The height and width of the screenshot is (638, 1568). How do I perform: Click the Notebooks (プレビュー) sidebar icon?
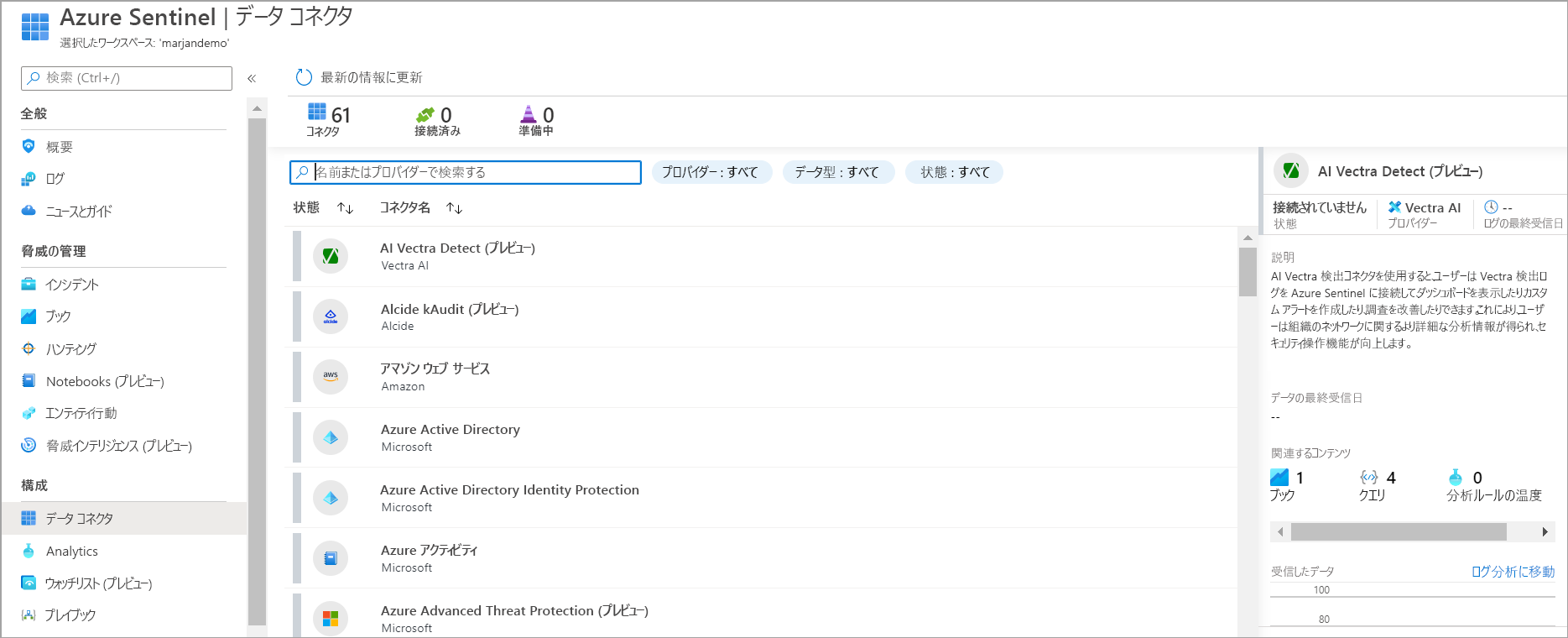29,381
